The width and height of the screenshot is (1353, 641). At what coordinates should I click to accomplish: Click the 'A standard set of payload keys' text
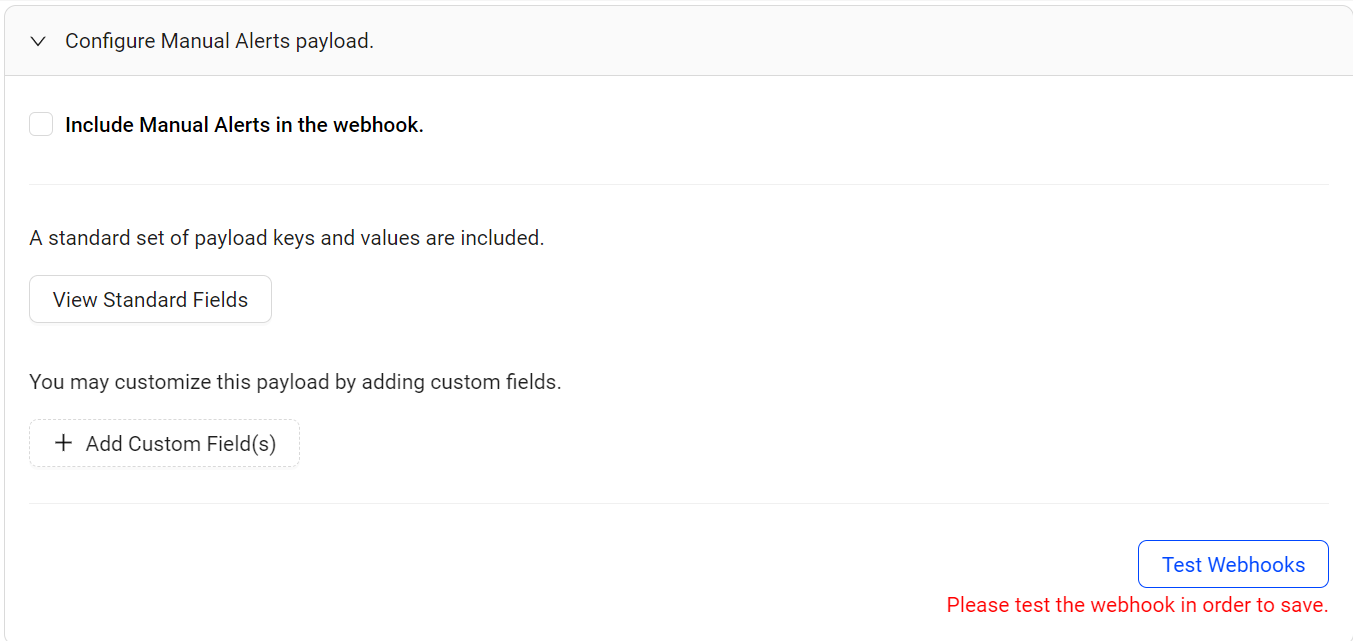coord(286,238)
